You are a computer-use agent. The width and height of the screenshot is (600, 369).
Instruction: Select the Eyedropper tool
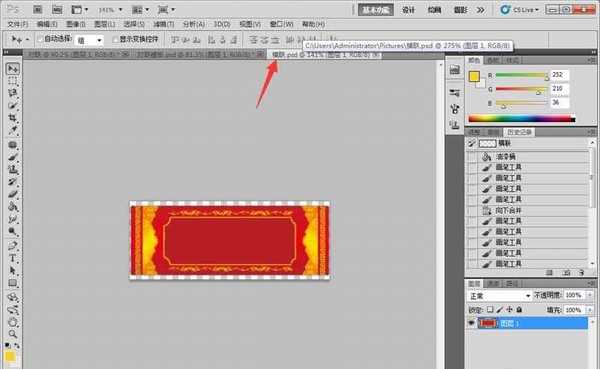pos(13,130)
